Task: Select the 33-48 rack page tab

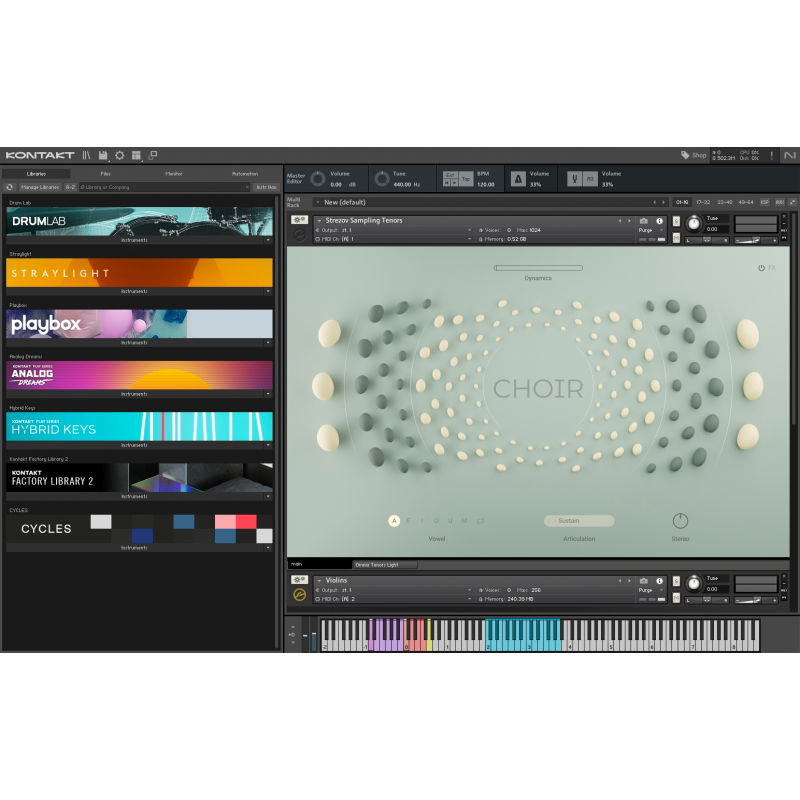Action: (x=724, y=202)
